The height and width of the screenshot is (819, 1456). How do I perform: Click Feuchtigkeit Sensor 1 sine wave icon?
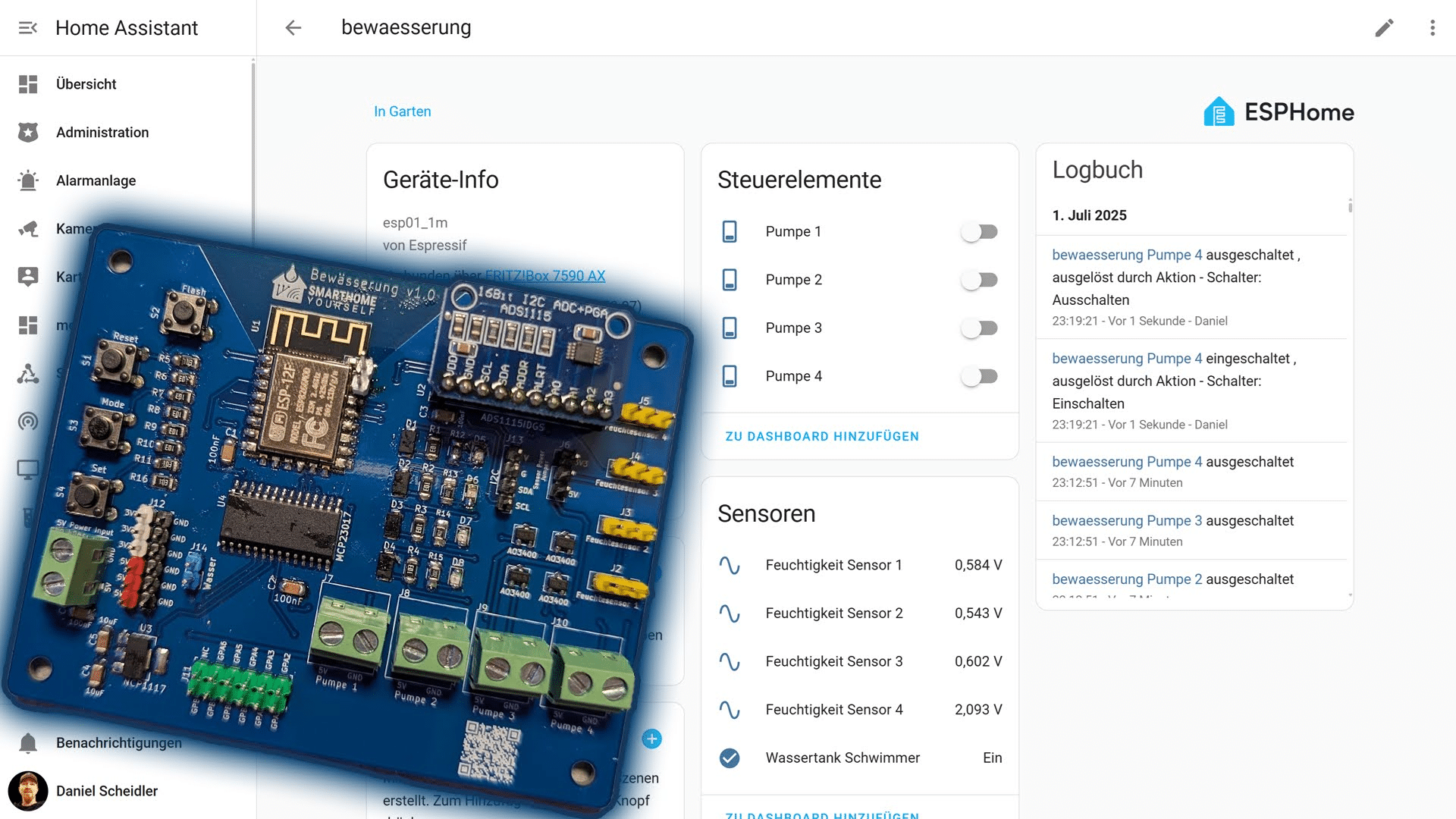[x=730, y=565]
